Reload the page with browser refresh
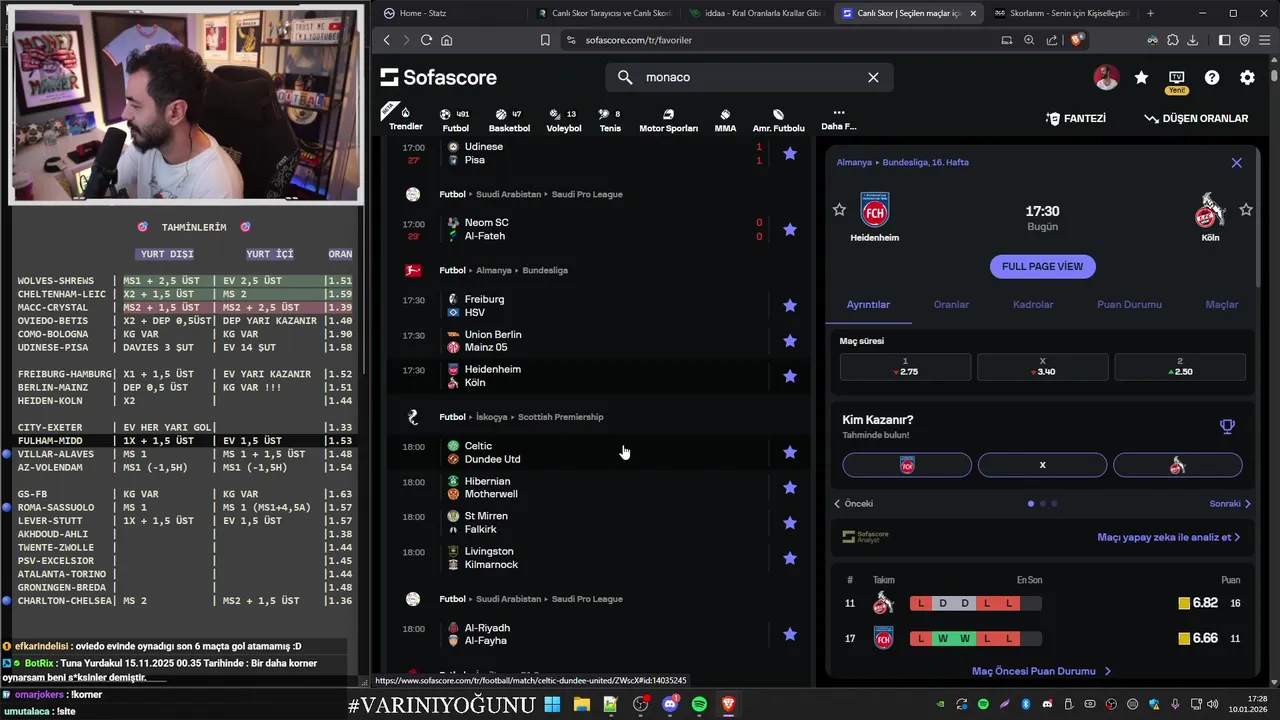1280x720 pixels. [x=426, y=40]
